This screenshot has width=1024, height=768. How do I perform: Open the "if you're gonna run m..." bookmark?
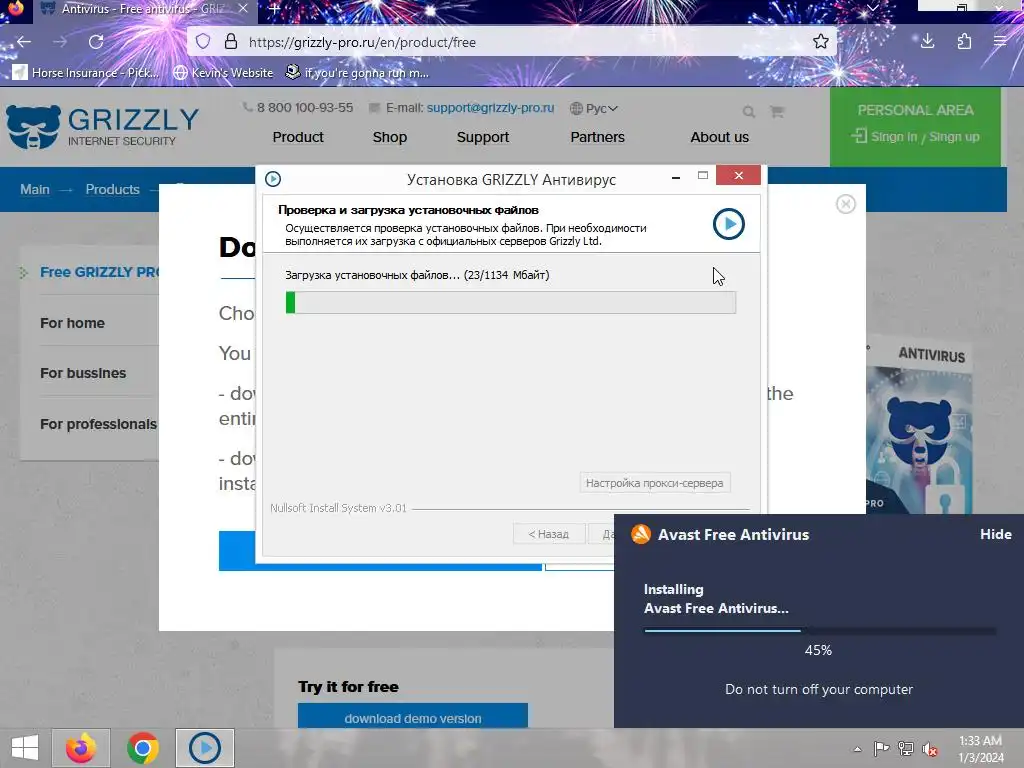(x=357, y=72)
